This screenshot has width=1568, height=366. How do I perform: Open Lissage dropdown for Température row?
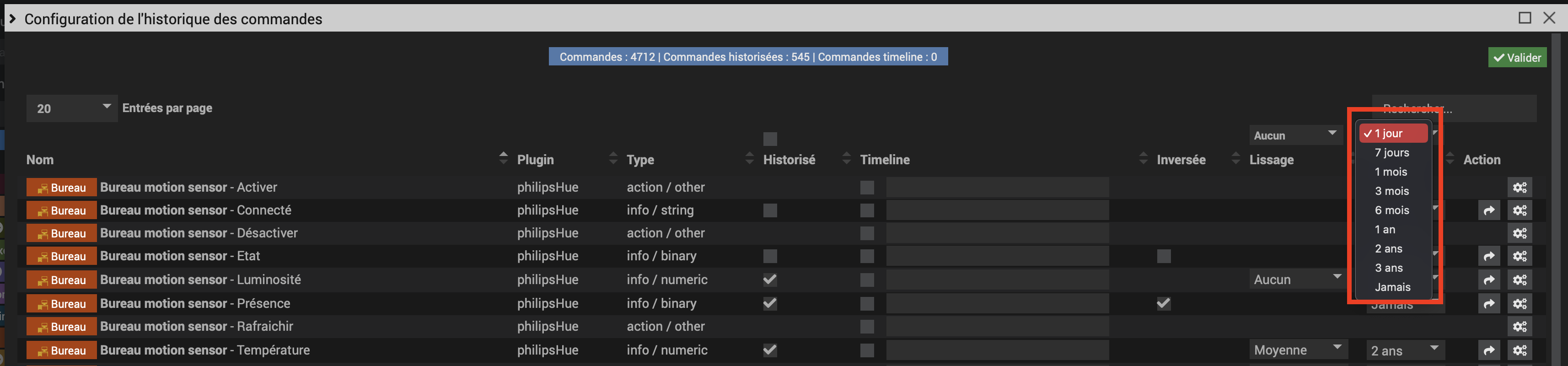(1297, 350)
